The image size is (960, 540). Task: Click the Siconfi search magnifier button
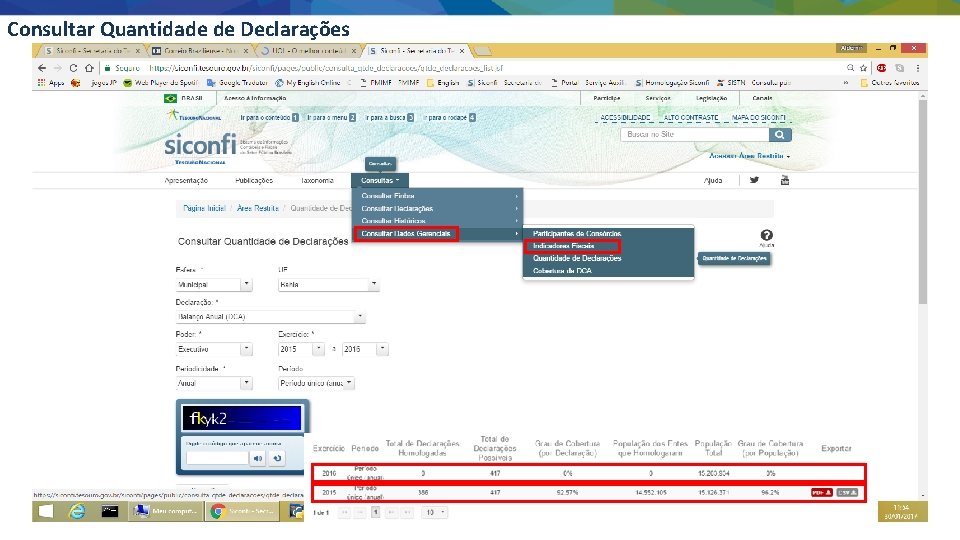[779, 135]
